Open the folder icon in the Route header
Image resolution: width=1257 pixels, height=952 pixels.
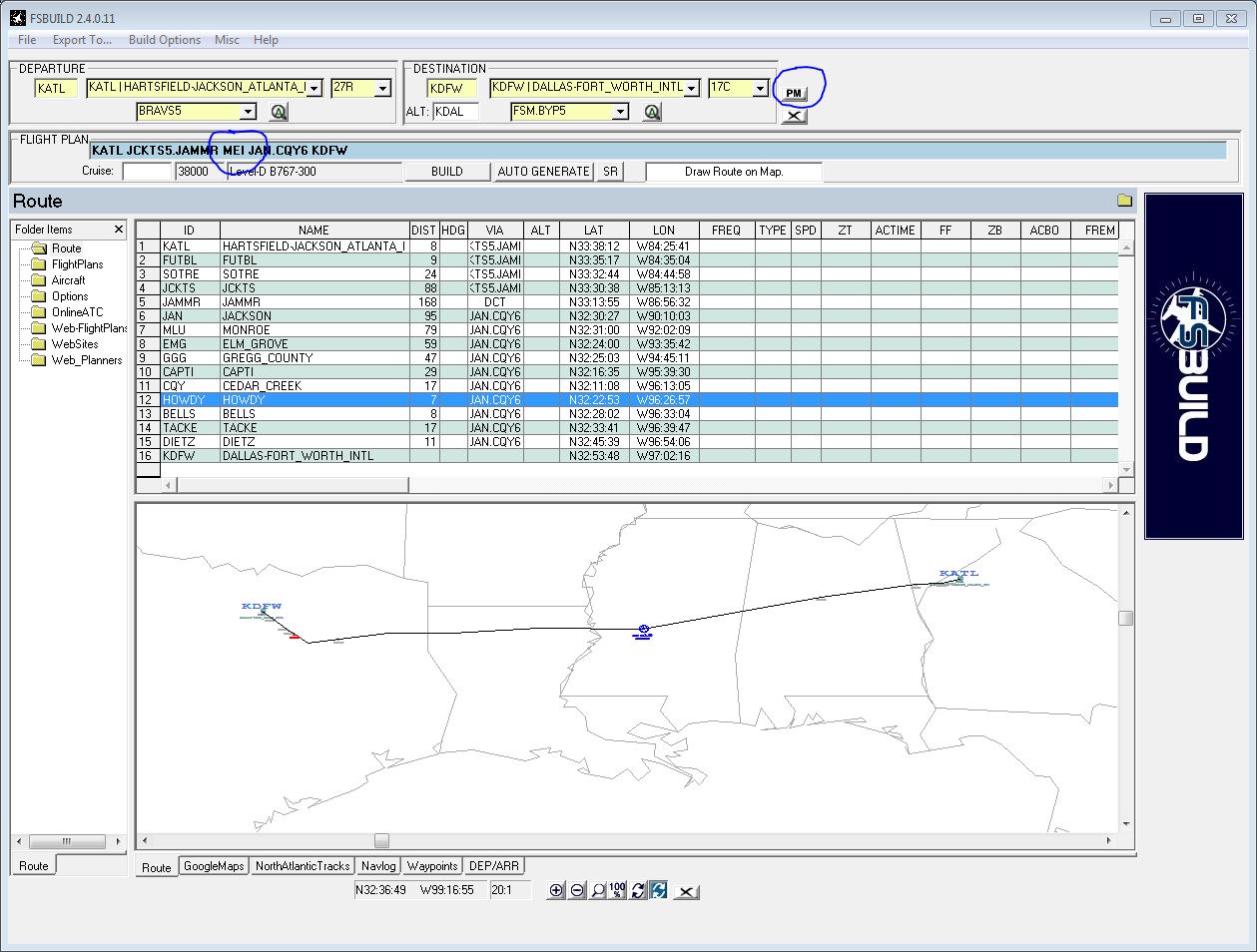click(x=1124, y=201)
